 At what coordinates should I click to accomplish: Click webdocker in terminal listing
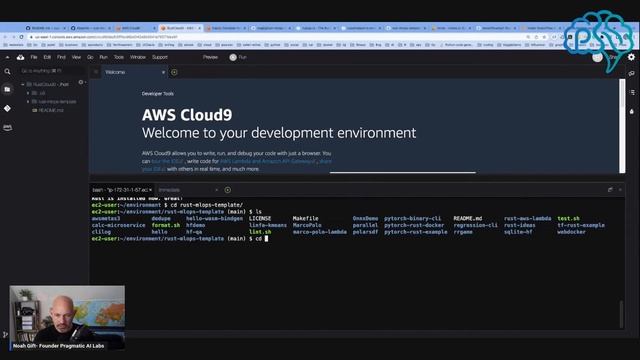coord(571,232)
